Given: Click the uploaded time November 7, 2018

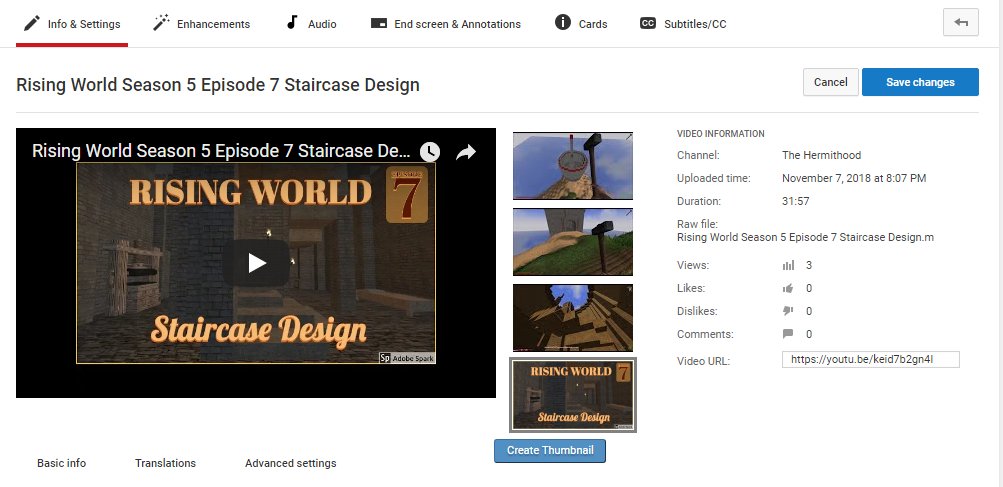Looking at the screenshot, I should click(x=854, y=178).
